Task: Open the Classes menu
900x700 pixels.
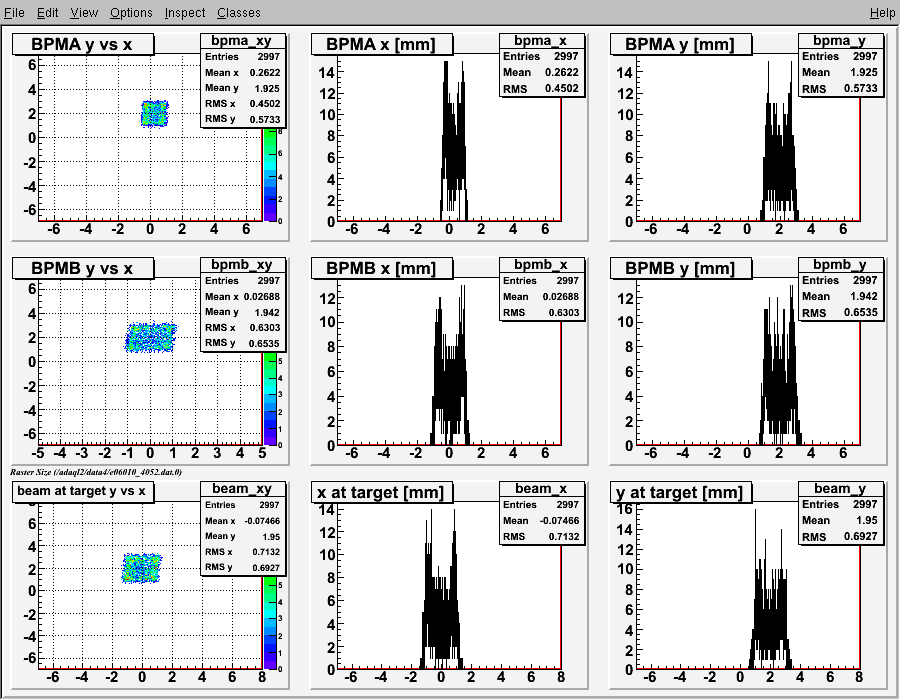Action: pyautogui.click(x=239, y=13)
